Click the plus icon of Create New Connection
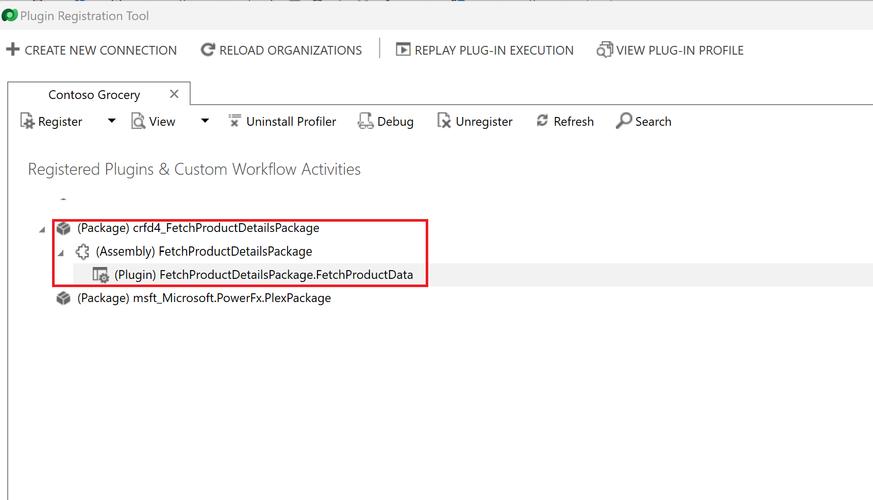The height and width of the screenshot is (500, 873). click(x=13, y=50)
